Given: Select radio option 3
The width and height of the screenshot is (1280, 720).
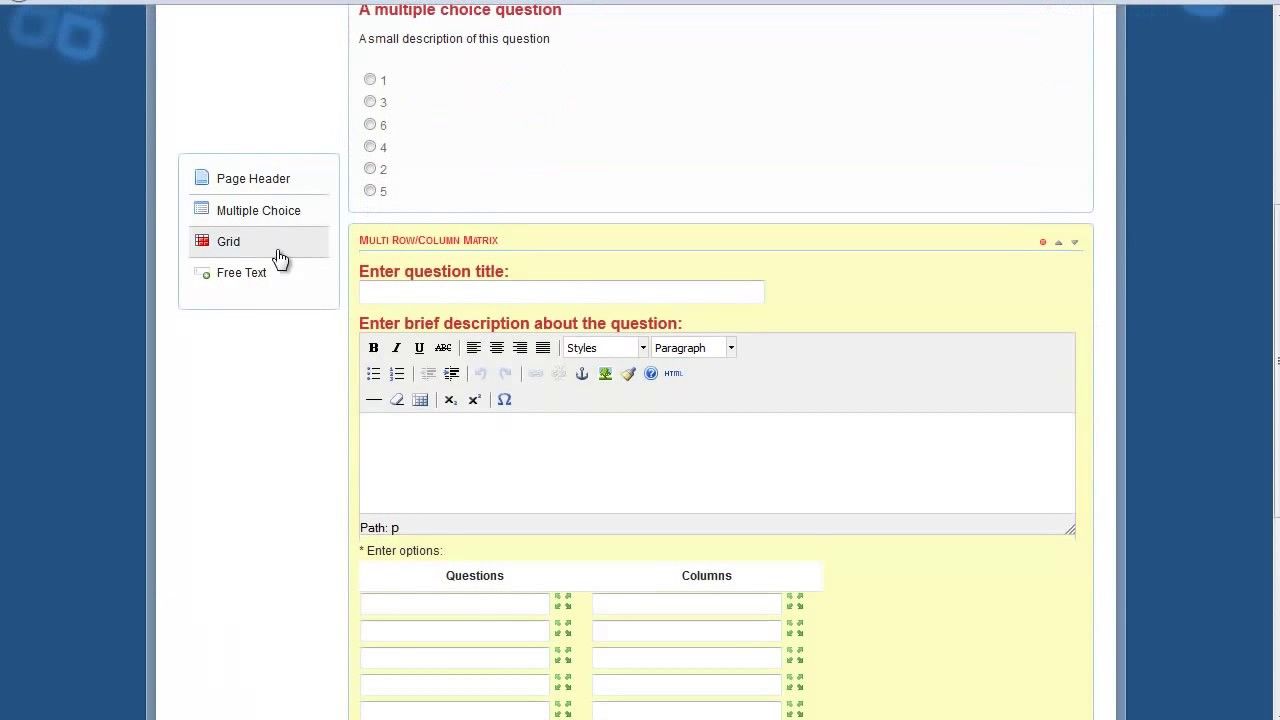Looking at the screenshot, I should click(x=370, y=101).
